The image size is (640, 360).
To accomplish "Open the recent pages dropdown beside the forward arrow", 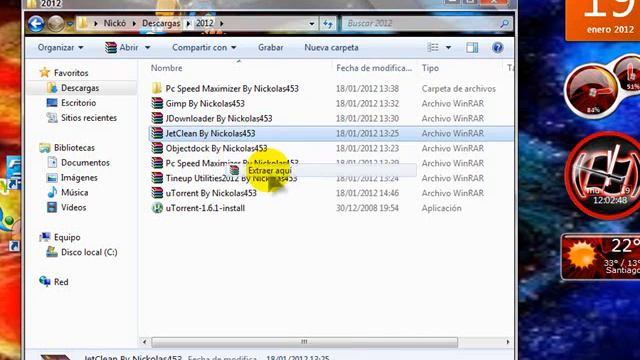I will pyautogui.click(x=70, y=24).
